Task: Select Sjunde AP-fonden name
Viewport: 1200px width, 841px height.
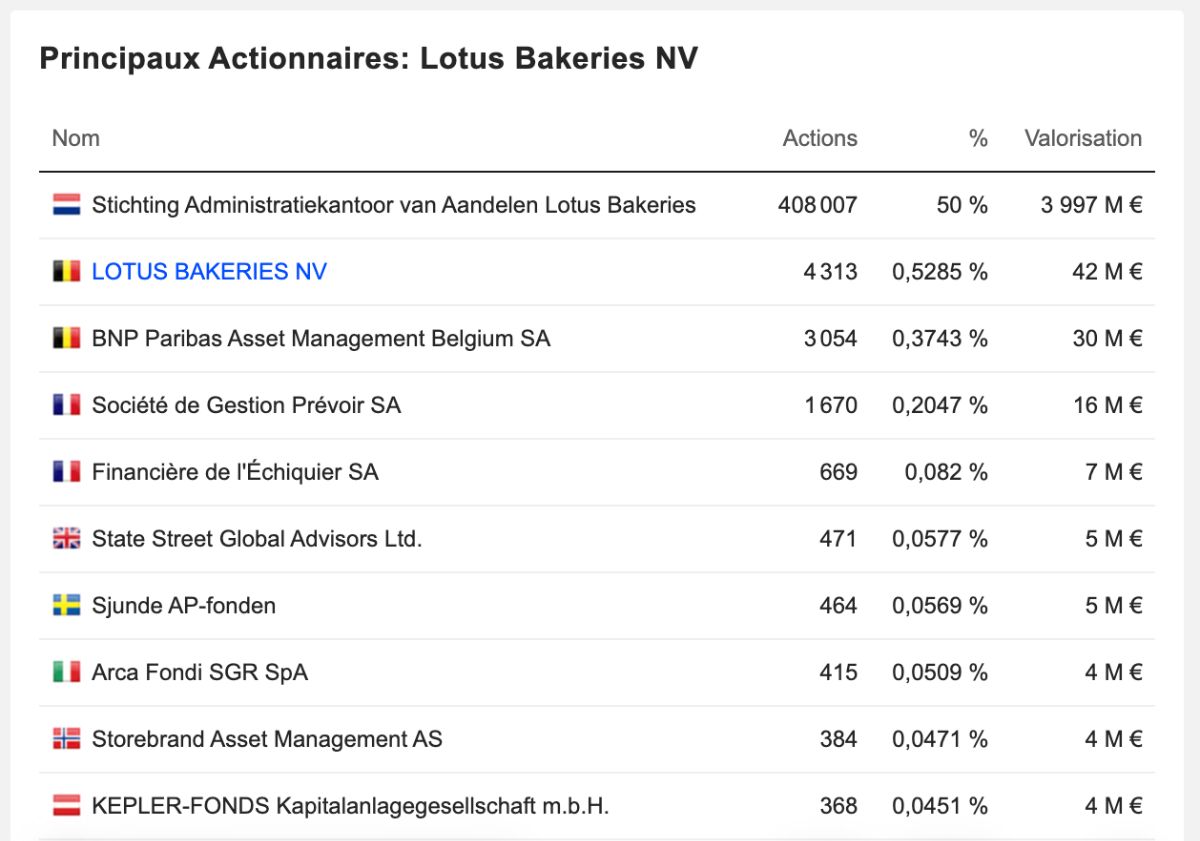Action: (x=184, y=605)
